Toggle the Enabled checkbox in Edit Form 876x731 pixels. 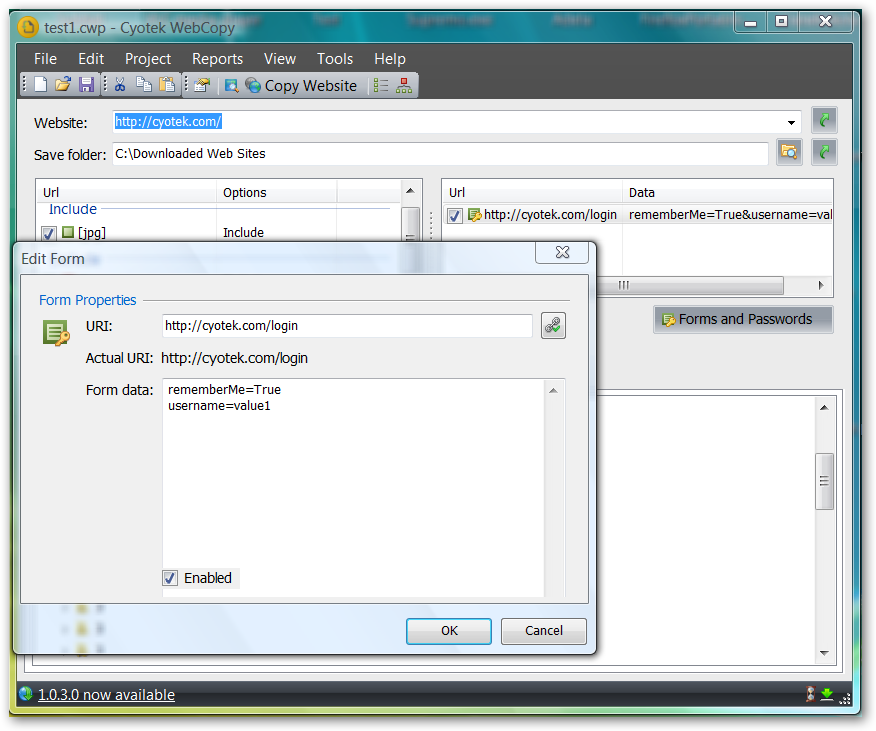(x=170, y=578)
